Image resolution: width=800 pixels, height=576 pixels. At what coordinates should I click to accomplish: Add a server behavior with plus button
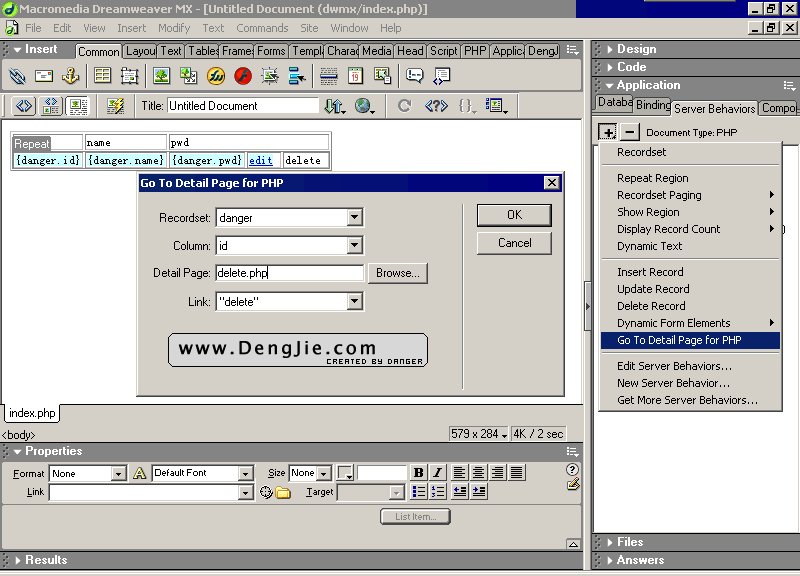[x=608, y=133]
